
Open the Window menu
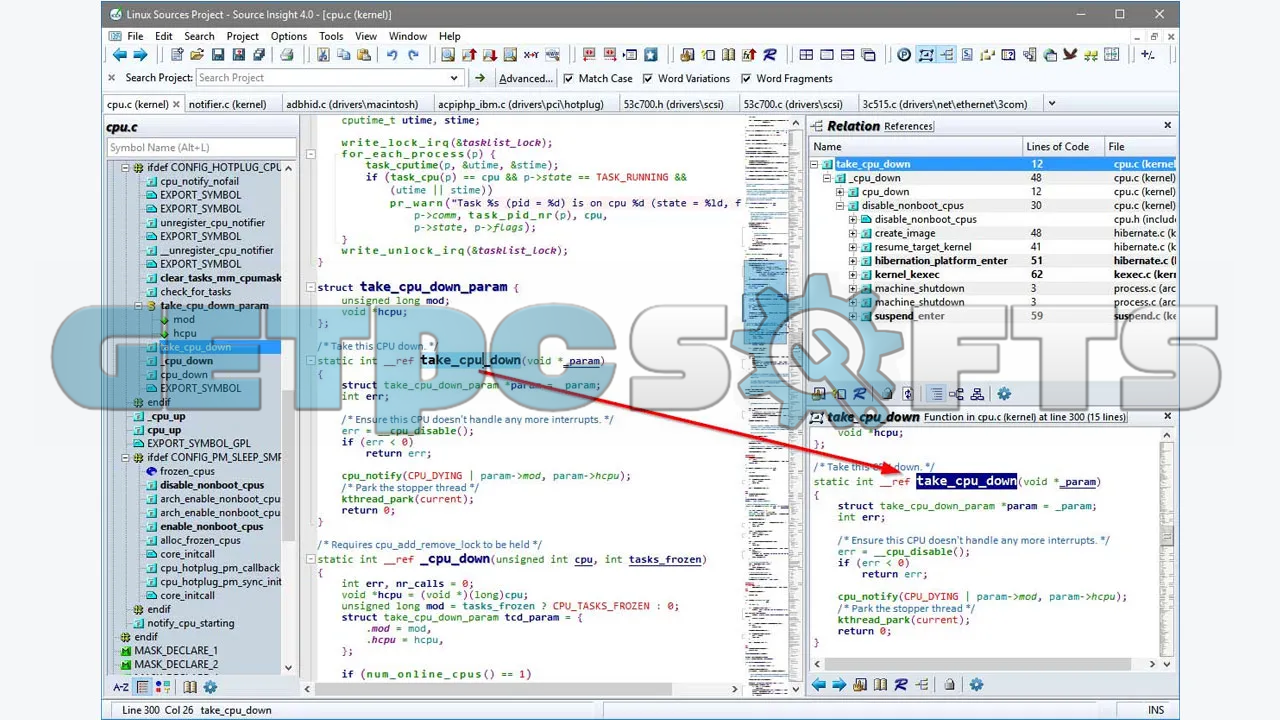(x=408, y=36)
